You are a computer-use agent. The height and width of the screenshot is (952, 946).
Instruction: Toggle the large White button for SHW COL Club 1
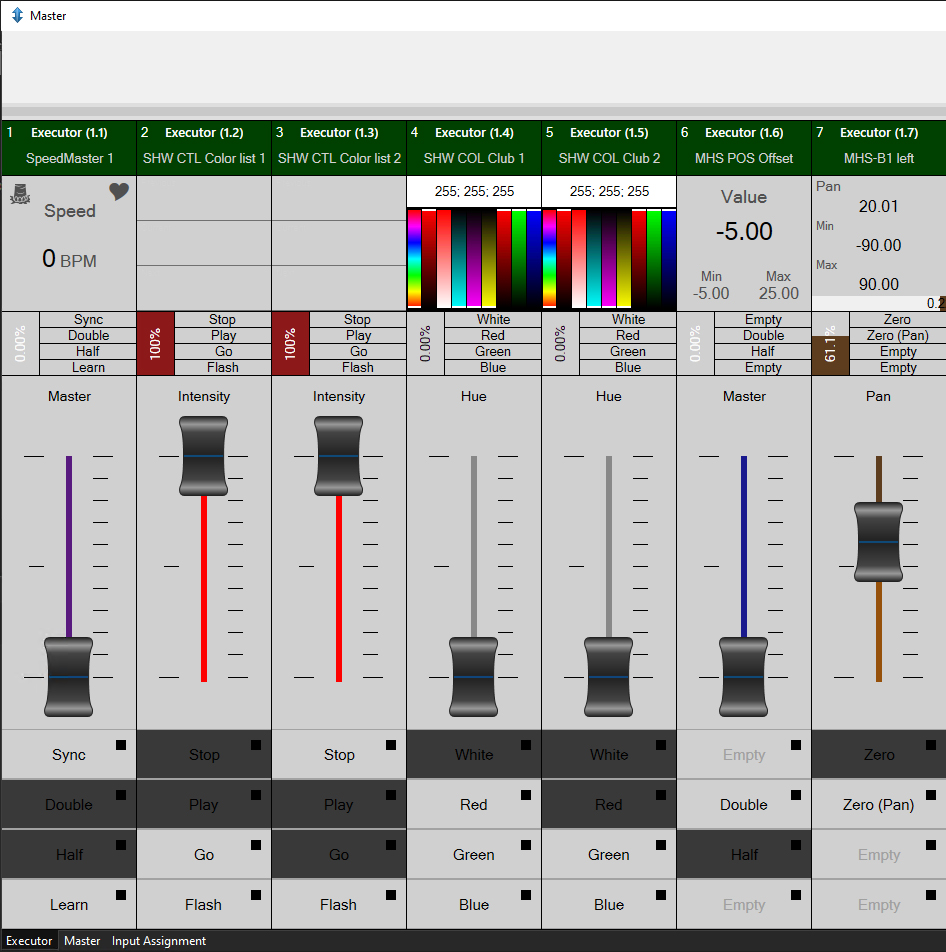click(473, 755)
